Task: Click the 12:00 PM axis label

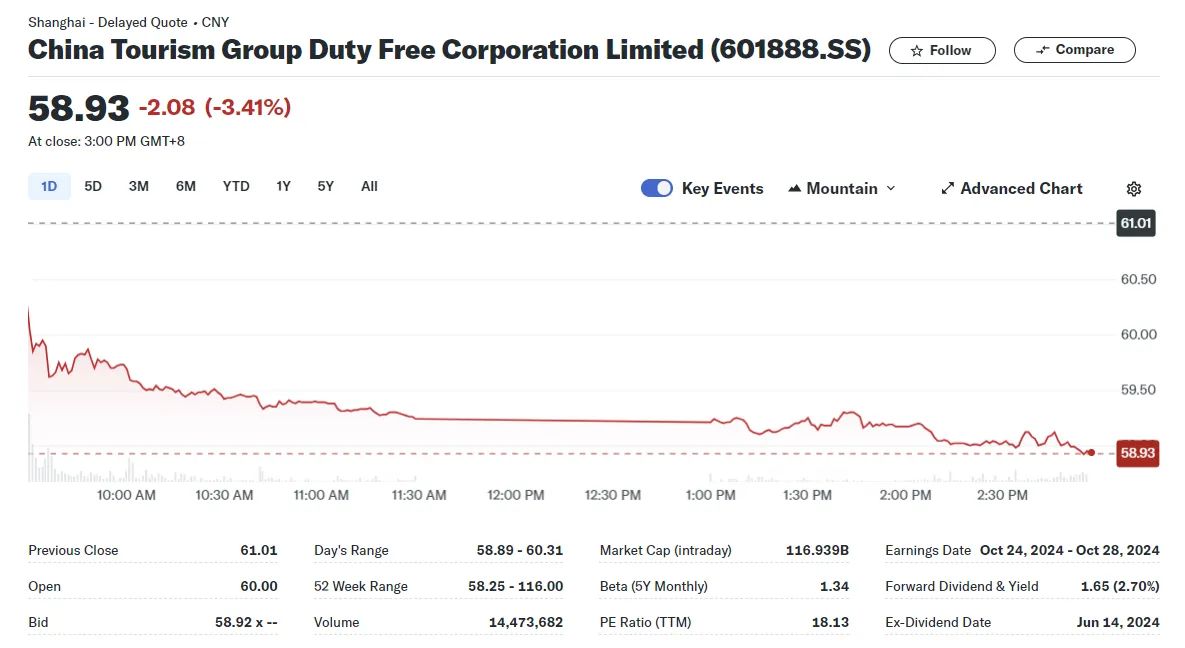Action: [515, 495]
